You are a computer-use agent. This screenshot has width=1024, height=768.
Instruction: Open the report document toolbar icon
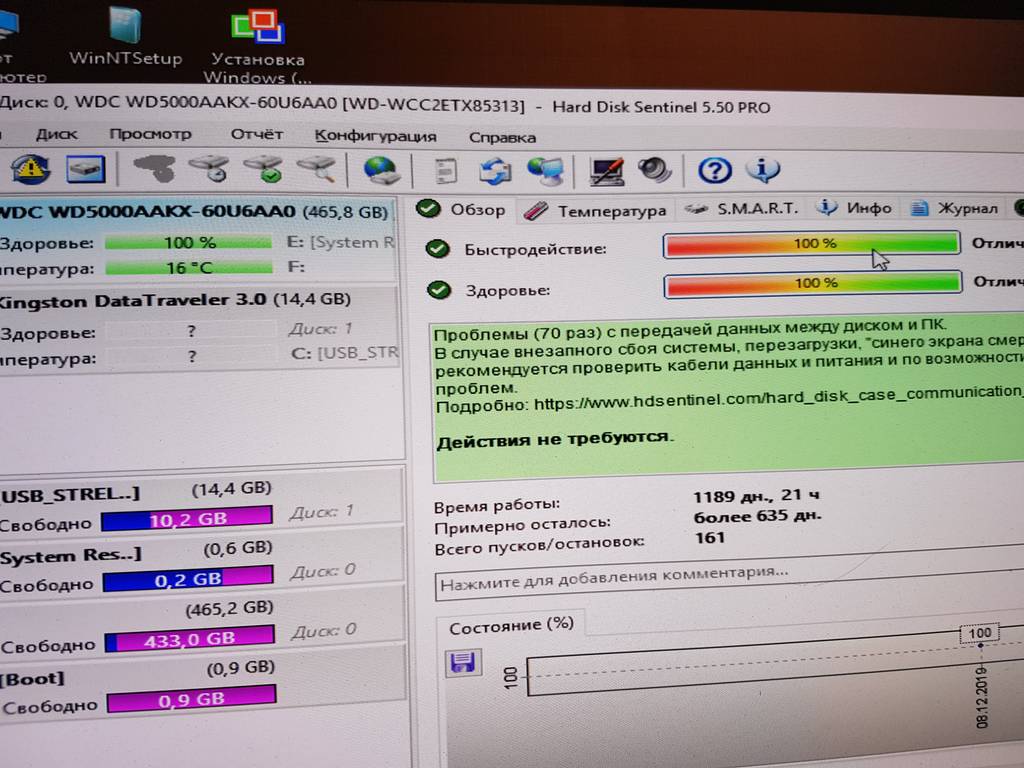(x=445, y=171)
